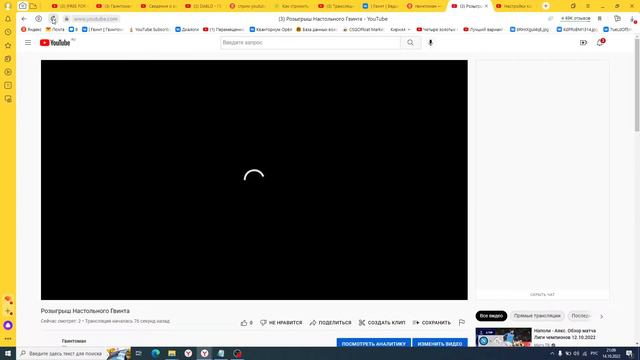This screenshot has height=360, width=640.
Task: Open the Почта bookmark
Action: (56, 29)
